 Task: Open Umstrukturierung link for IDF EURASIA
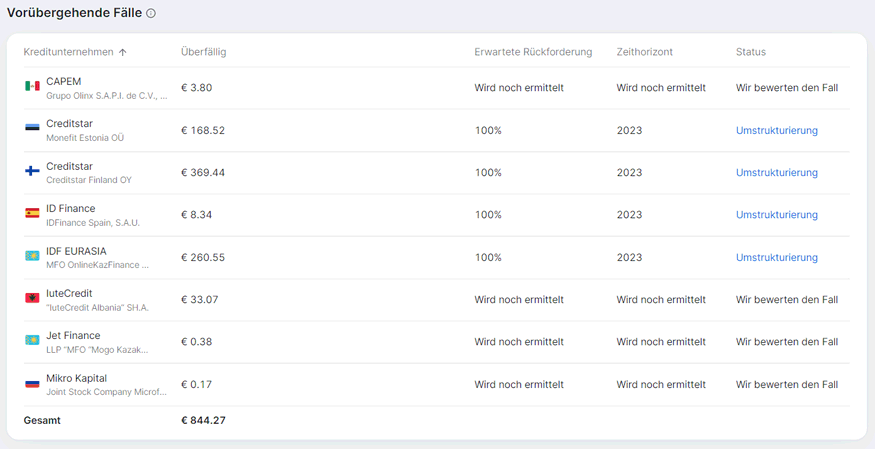777,257
